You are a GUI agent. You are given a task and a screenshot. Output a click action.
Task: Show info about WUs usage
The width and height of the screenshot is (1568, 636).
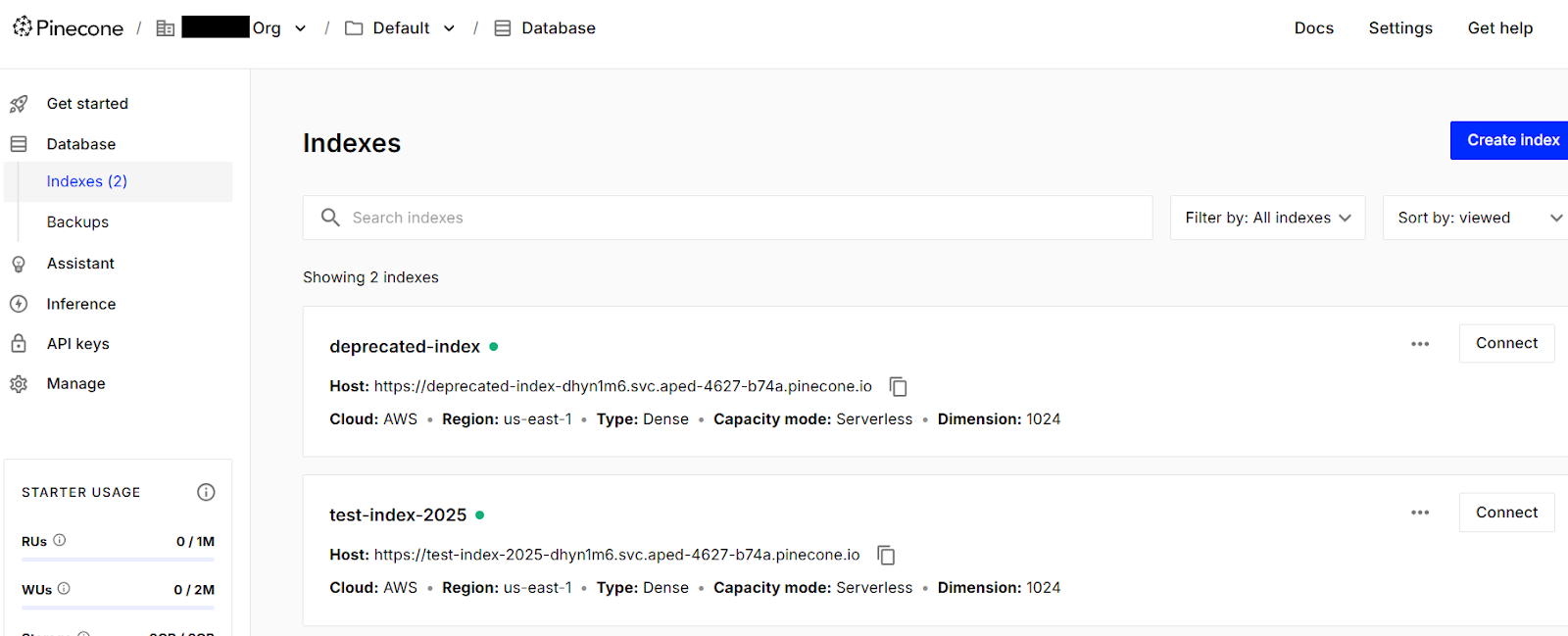(x=64, y=588)
